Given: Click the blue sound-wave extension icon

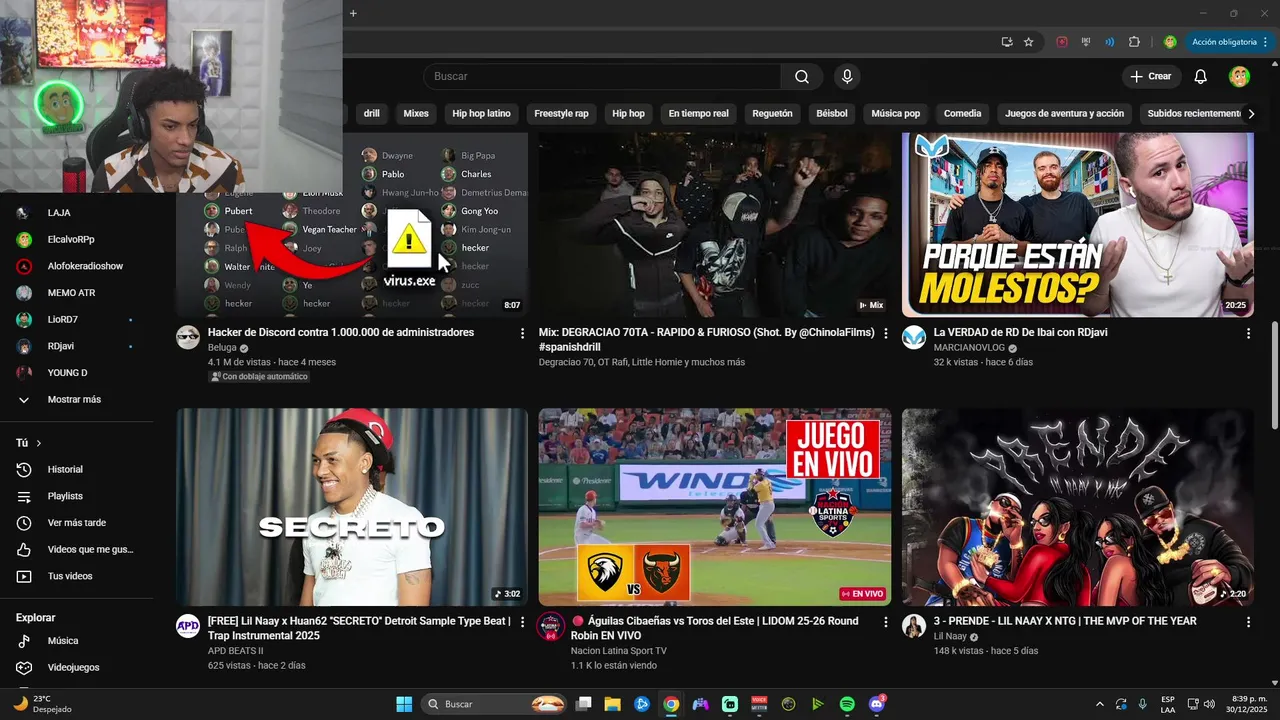Looking at the screenshot, I should coord(1110,42).
